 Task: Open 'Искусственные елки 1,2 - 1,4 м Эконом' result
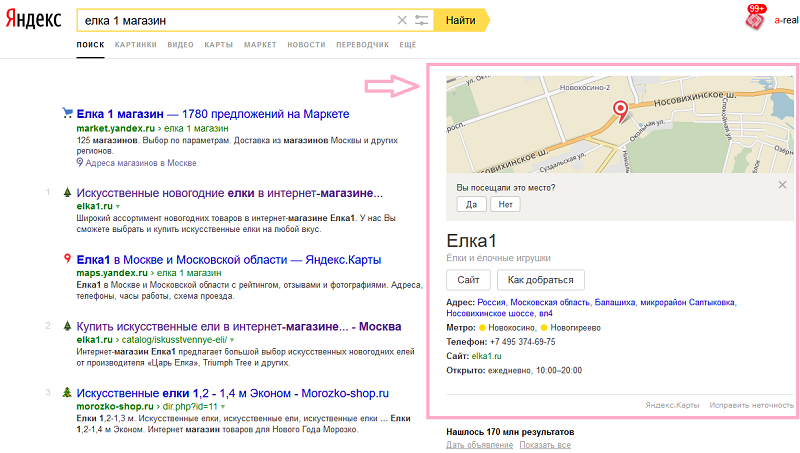click(233, 393)
